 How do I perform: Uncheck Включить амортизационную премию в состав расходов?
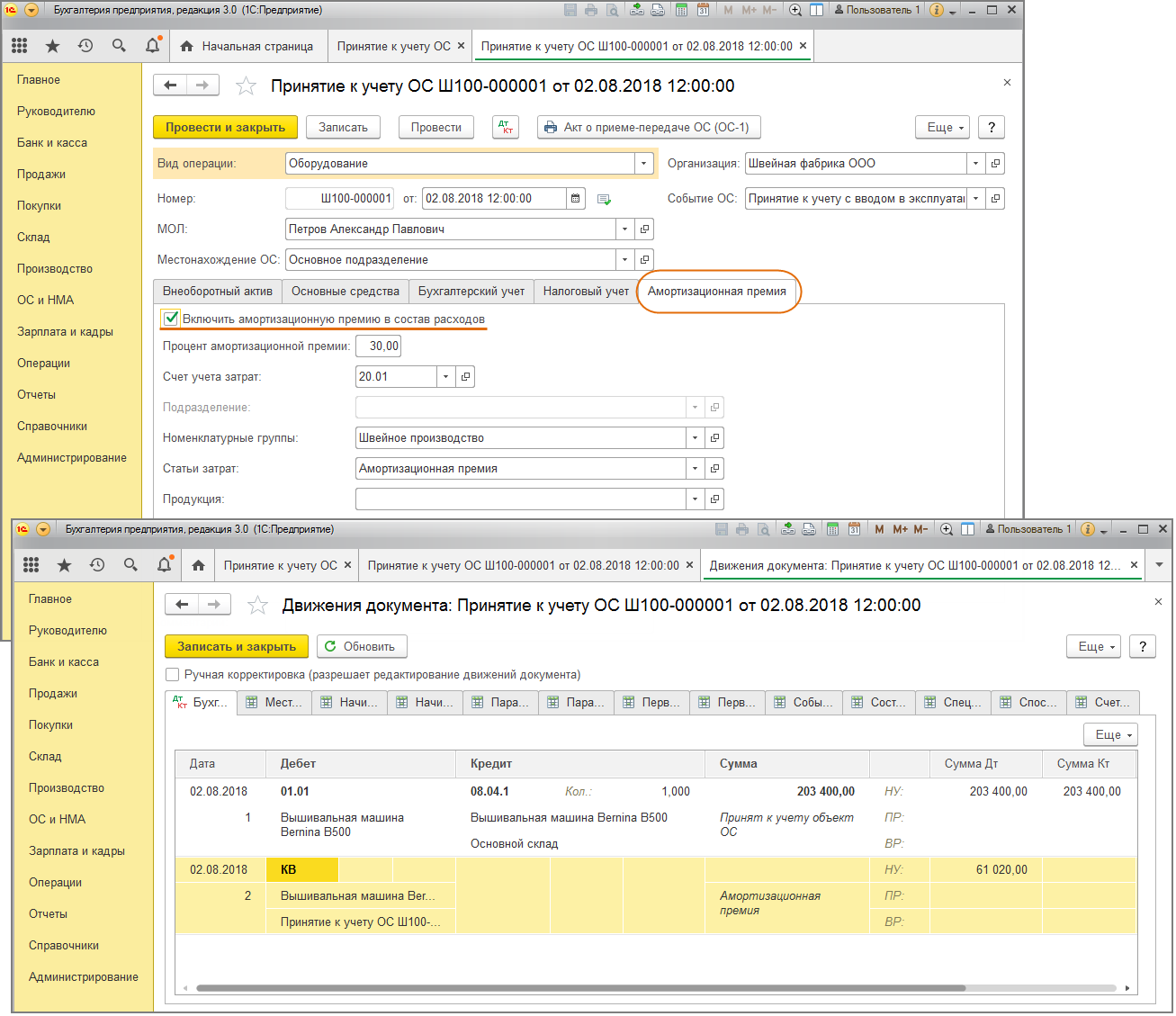pyautogui.click(x=171, y=319)
